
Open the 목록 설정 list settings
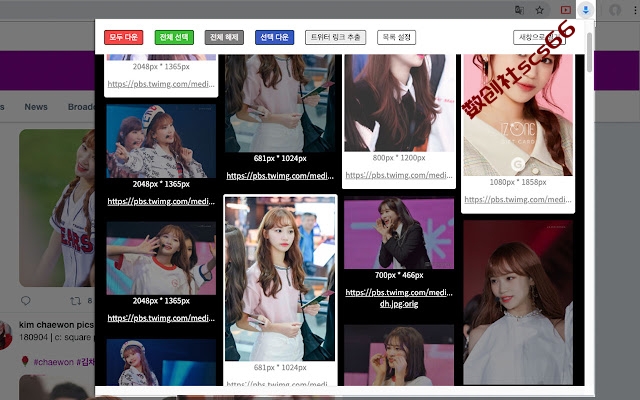pyautogui.click(x=396, y=37)
